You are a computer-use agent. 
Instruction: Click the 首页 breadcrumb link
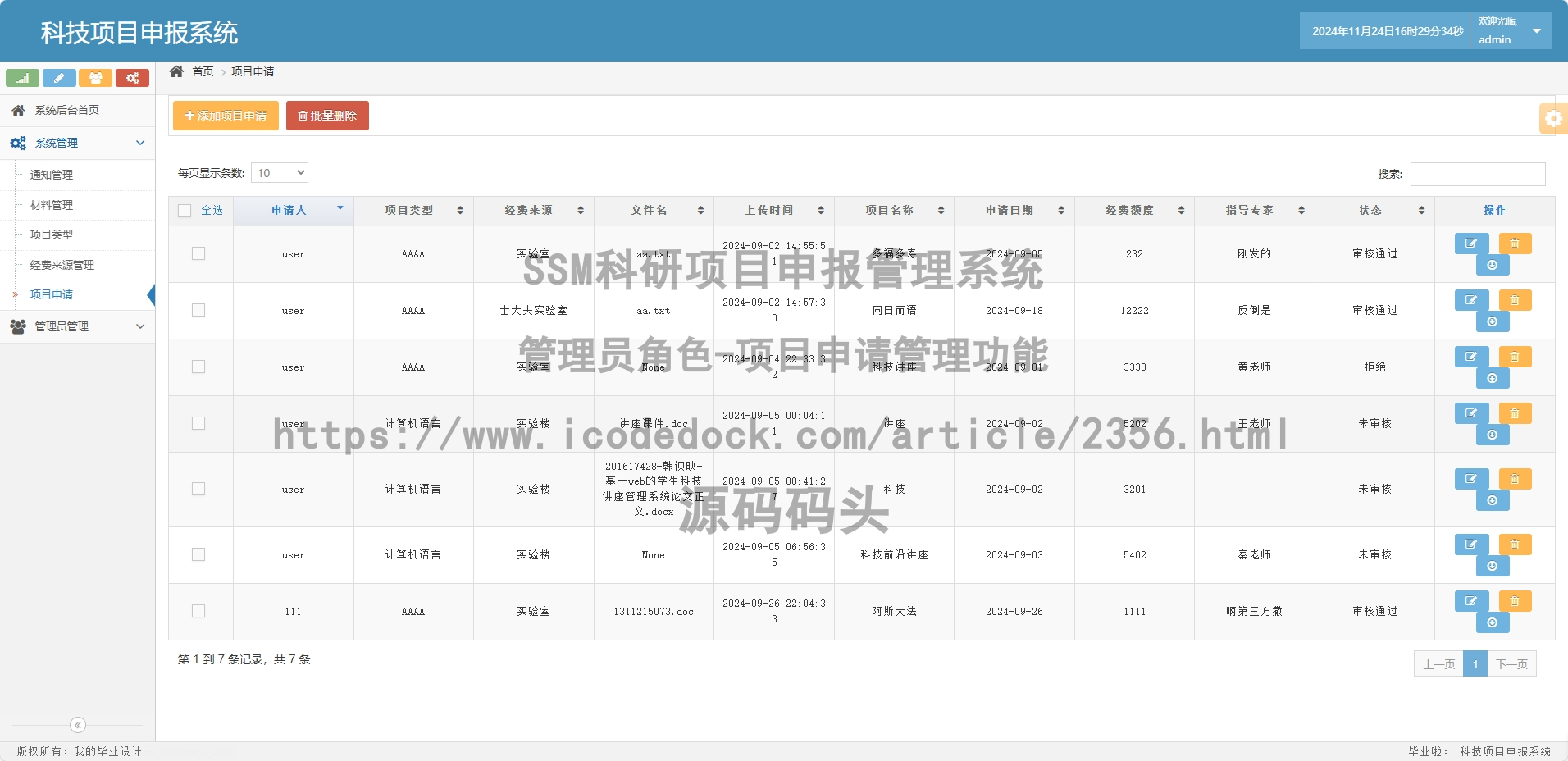click(203, 71)
